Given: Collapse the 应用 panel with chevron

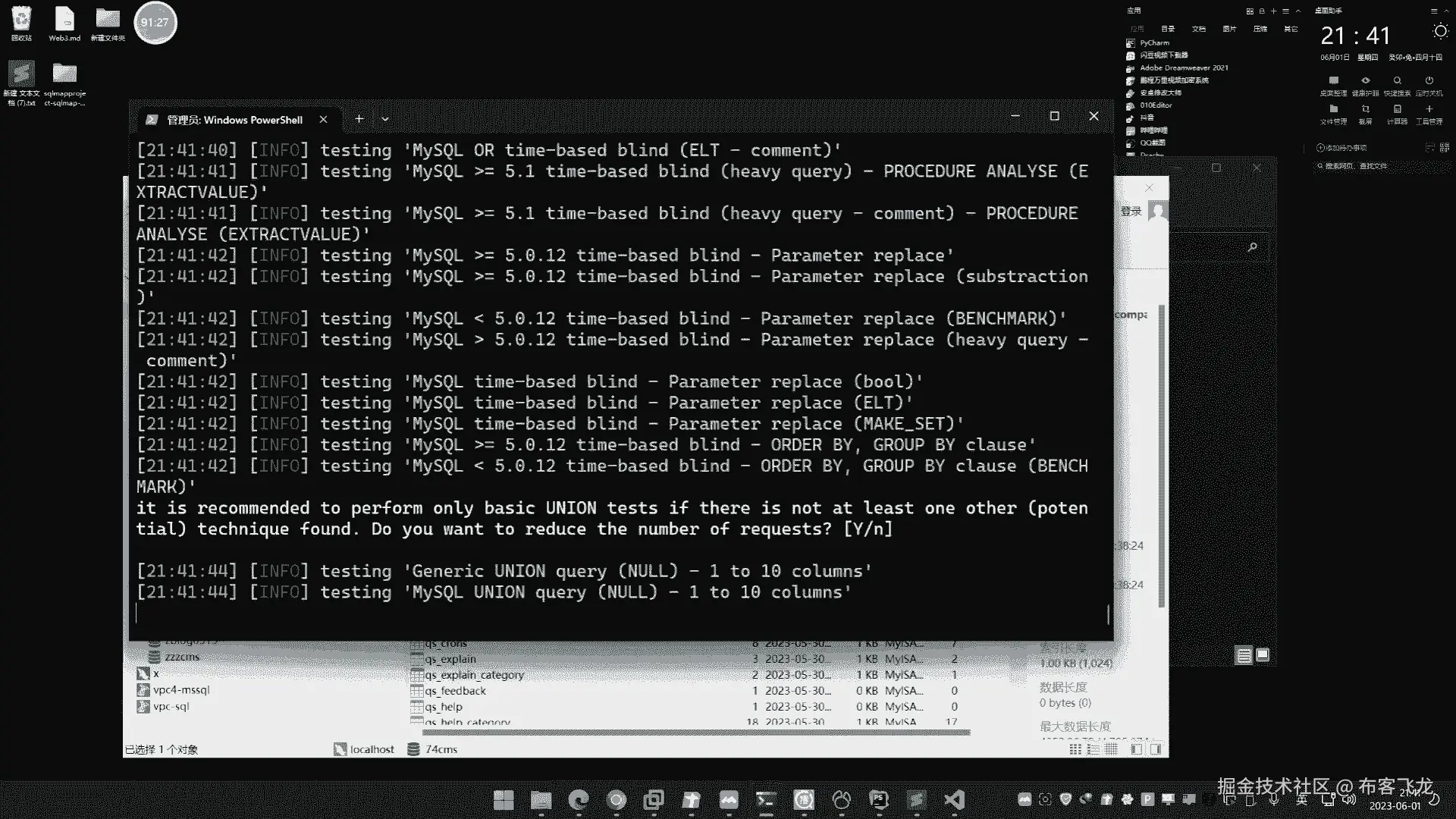Looking at the screenshot, I should [1298, 11].
